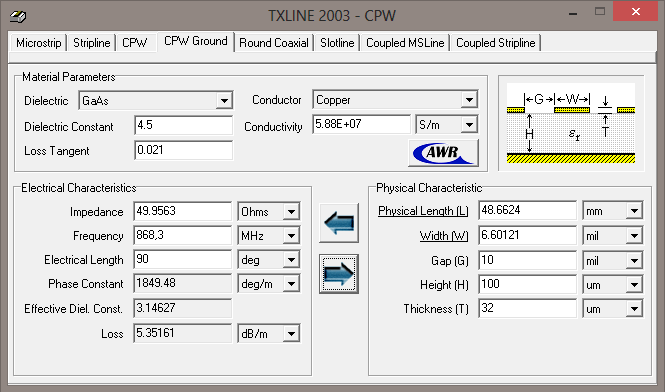Open the Height um unit dropdown
Image resolution: width=665 pixels, height=392 pixels.
tap(634, 285)
